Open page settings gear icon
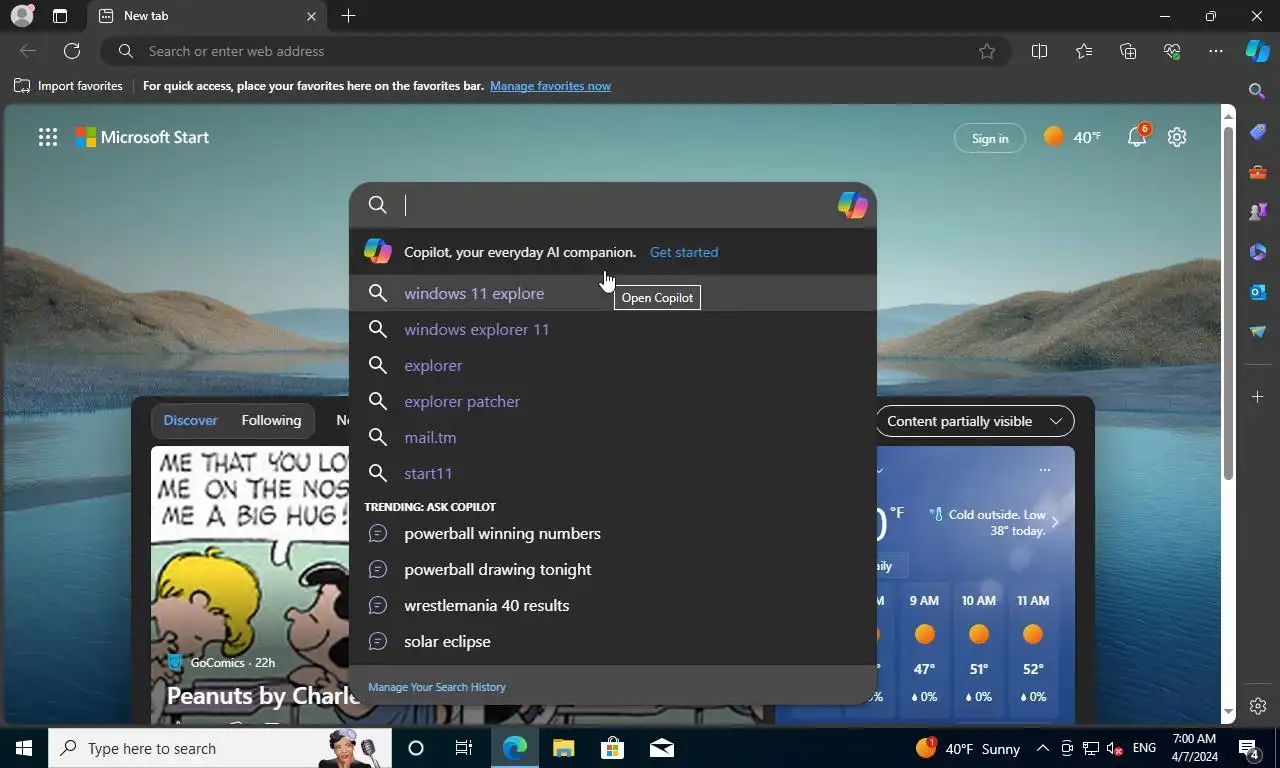Viewport: 1280px width, 768px height. coord(1177,137)
